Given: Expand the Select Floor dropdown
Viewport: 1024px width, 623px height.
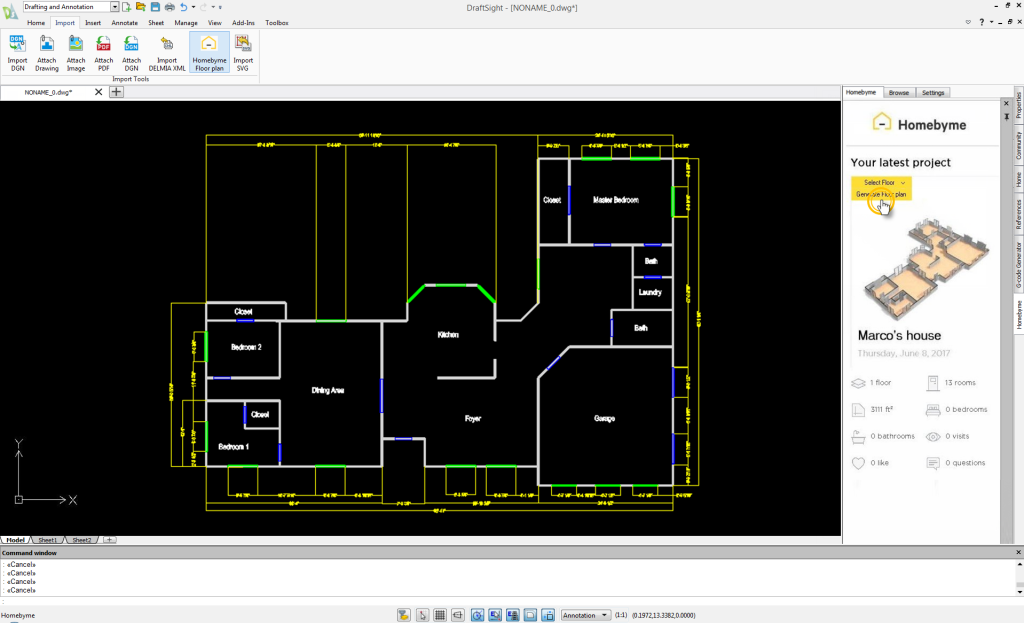Looking at the screenshot, I should [x=881, y=182].
